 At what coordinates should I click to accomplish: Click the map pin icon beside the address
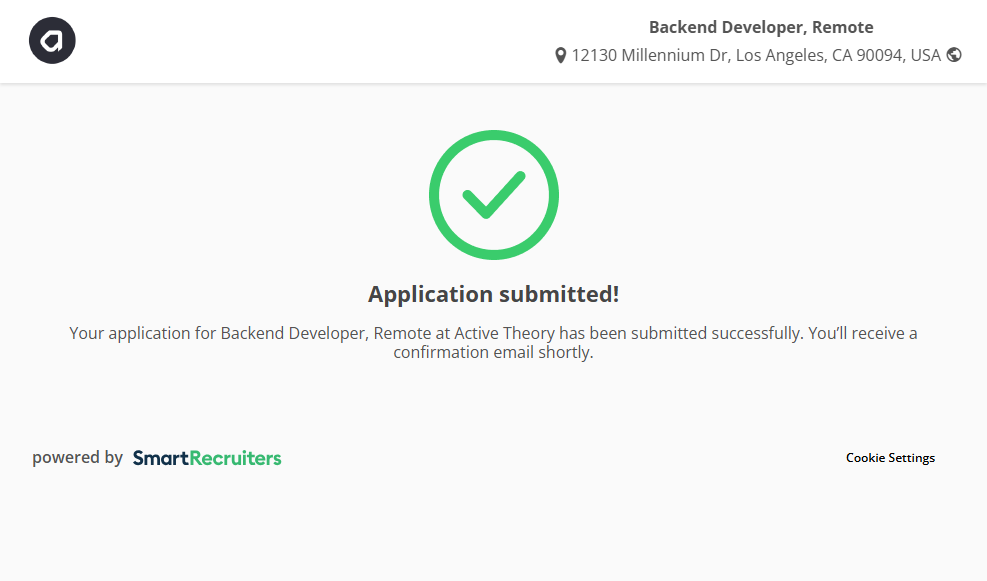tap(560, 56)
